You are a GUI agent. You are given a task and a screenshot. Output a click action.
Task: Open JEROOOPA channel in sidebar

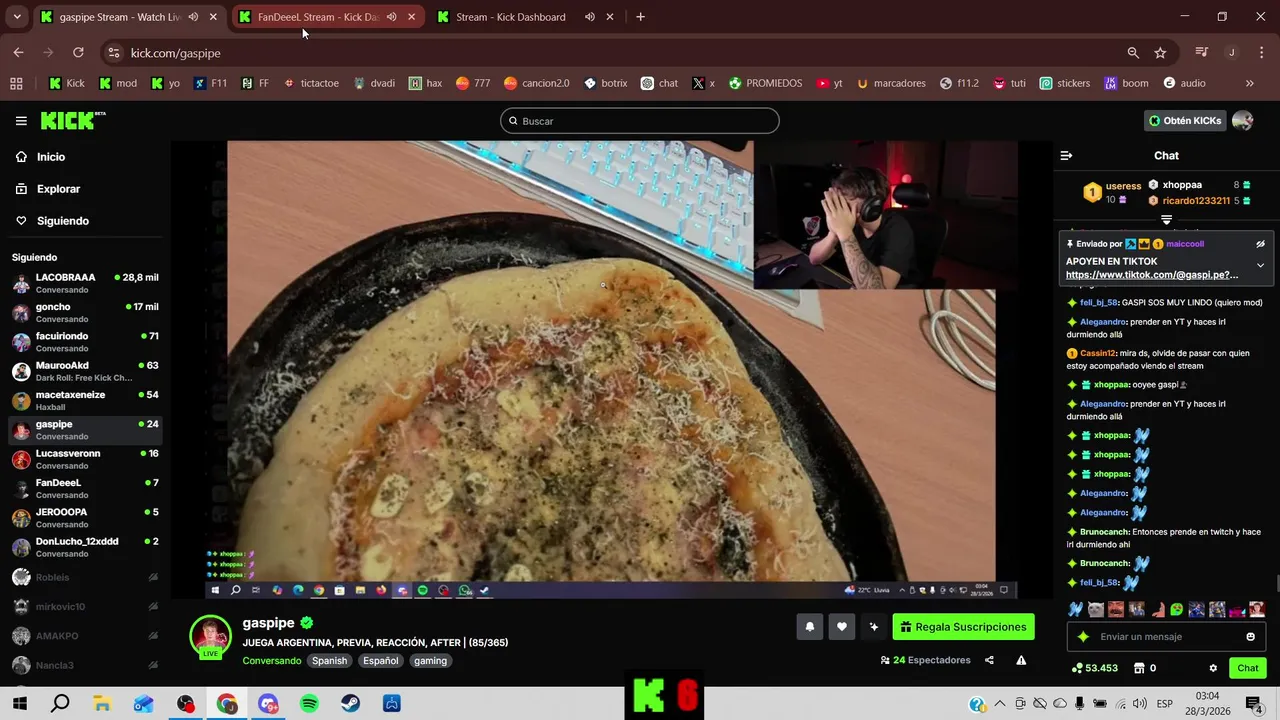pos(84,517)
